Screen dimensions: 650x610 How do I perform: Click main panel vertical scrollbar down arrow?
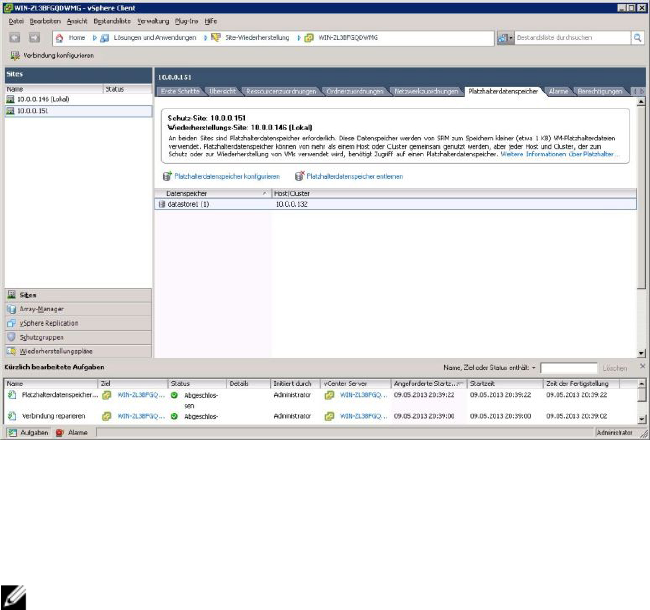pyautogui.click(x=641, y=353)
